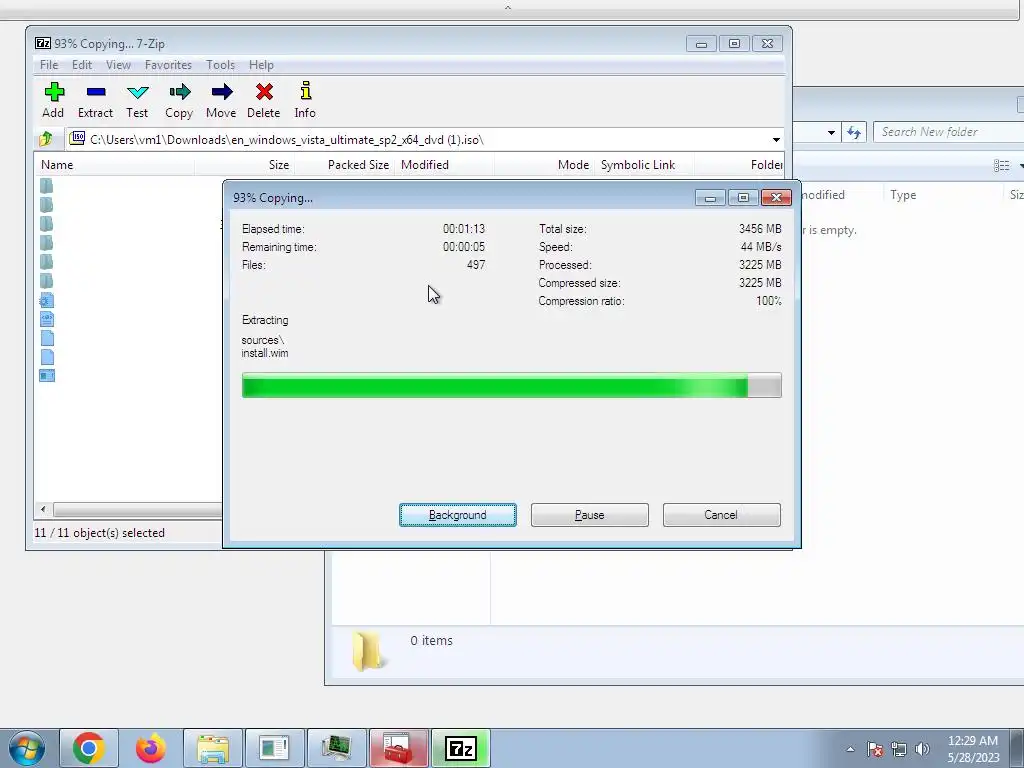Open the clock showing 12:29 AM
1024x768 pixels.
tap(973, 748)
